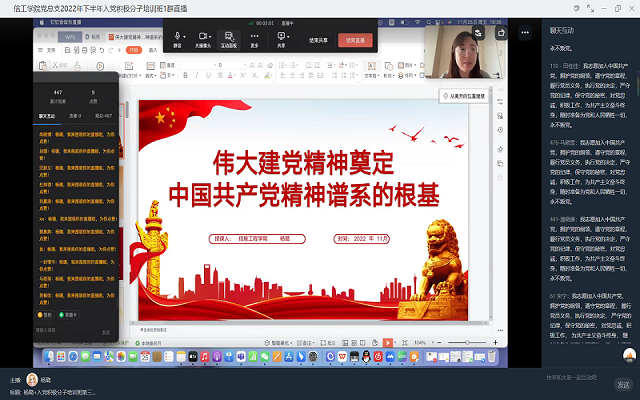Viewport: 640px width, 400px height.
Task: Expand camera options arrow in the live toolbar
Action: coord(210,37)
